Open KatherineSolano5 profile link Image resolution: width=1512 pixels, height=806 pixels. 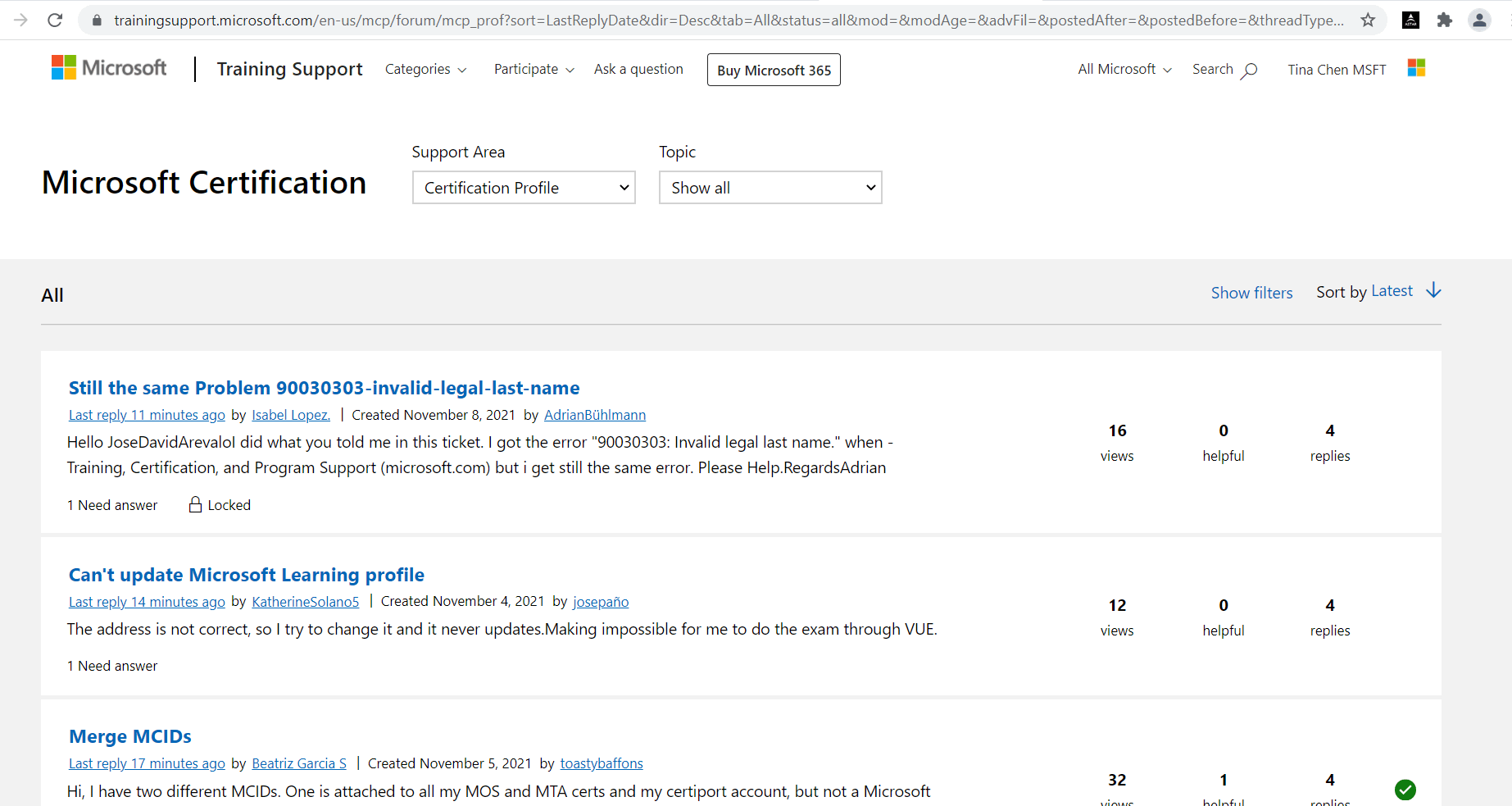pos(306,602)
